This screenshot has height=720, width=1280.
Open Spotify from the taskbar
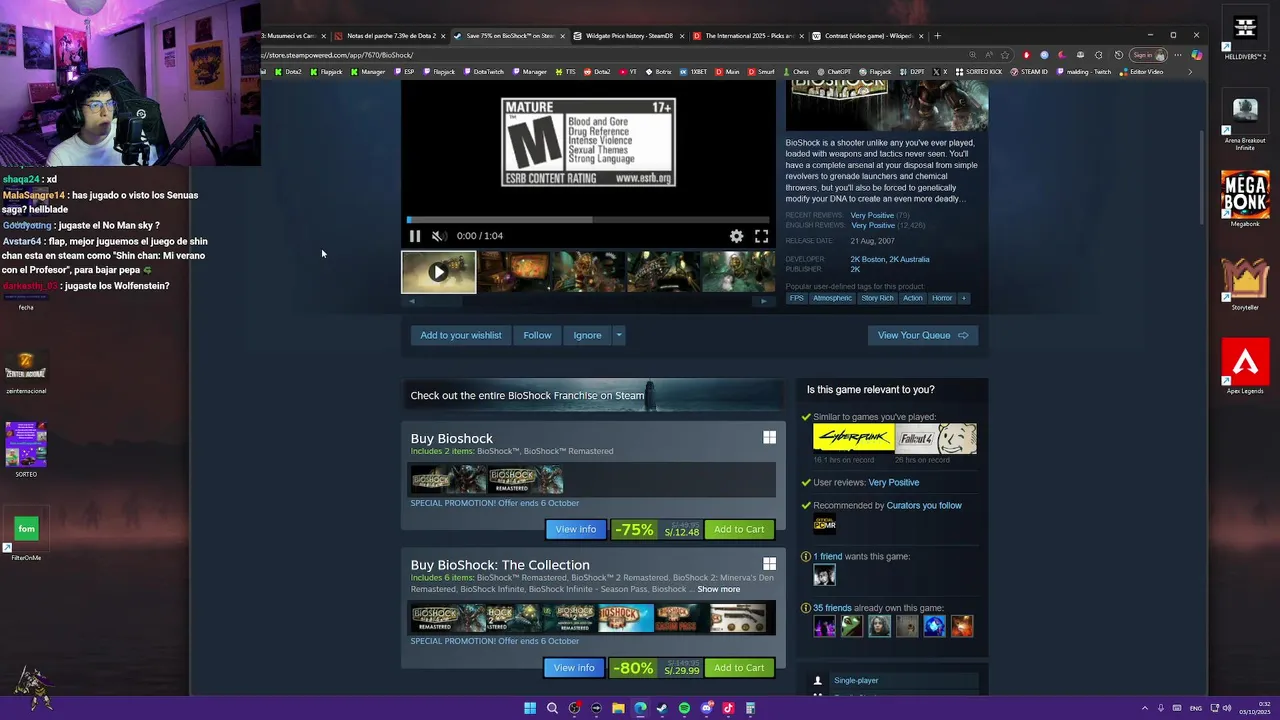click(x=684, y=708)
